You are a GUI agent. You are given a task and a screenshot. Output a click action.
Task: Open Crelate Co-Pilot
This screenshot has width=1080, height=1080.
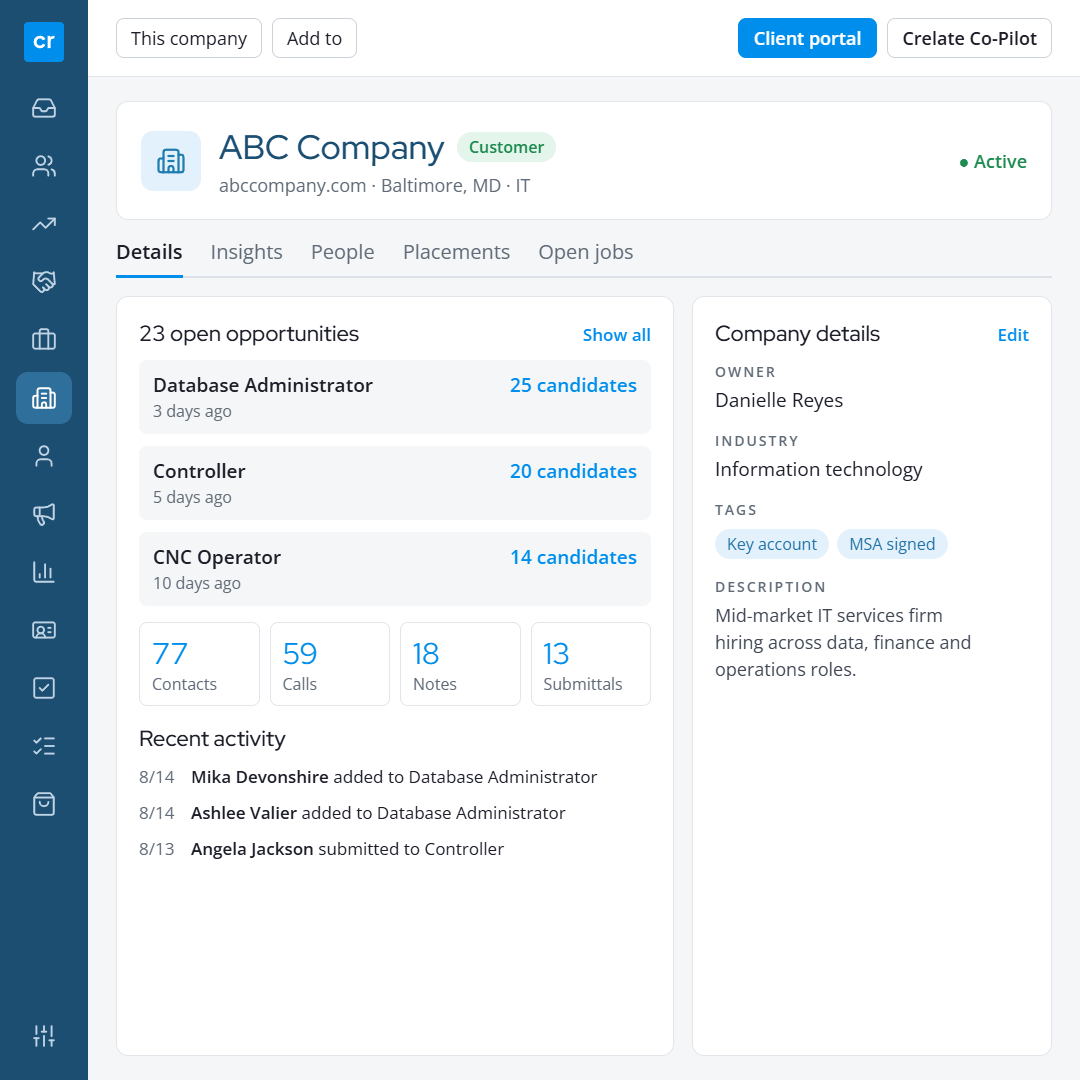(969, 39)
